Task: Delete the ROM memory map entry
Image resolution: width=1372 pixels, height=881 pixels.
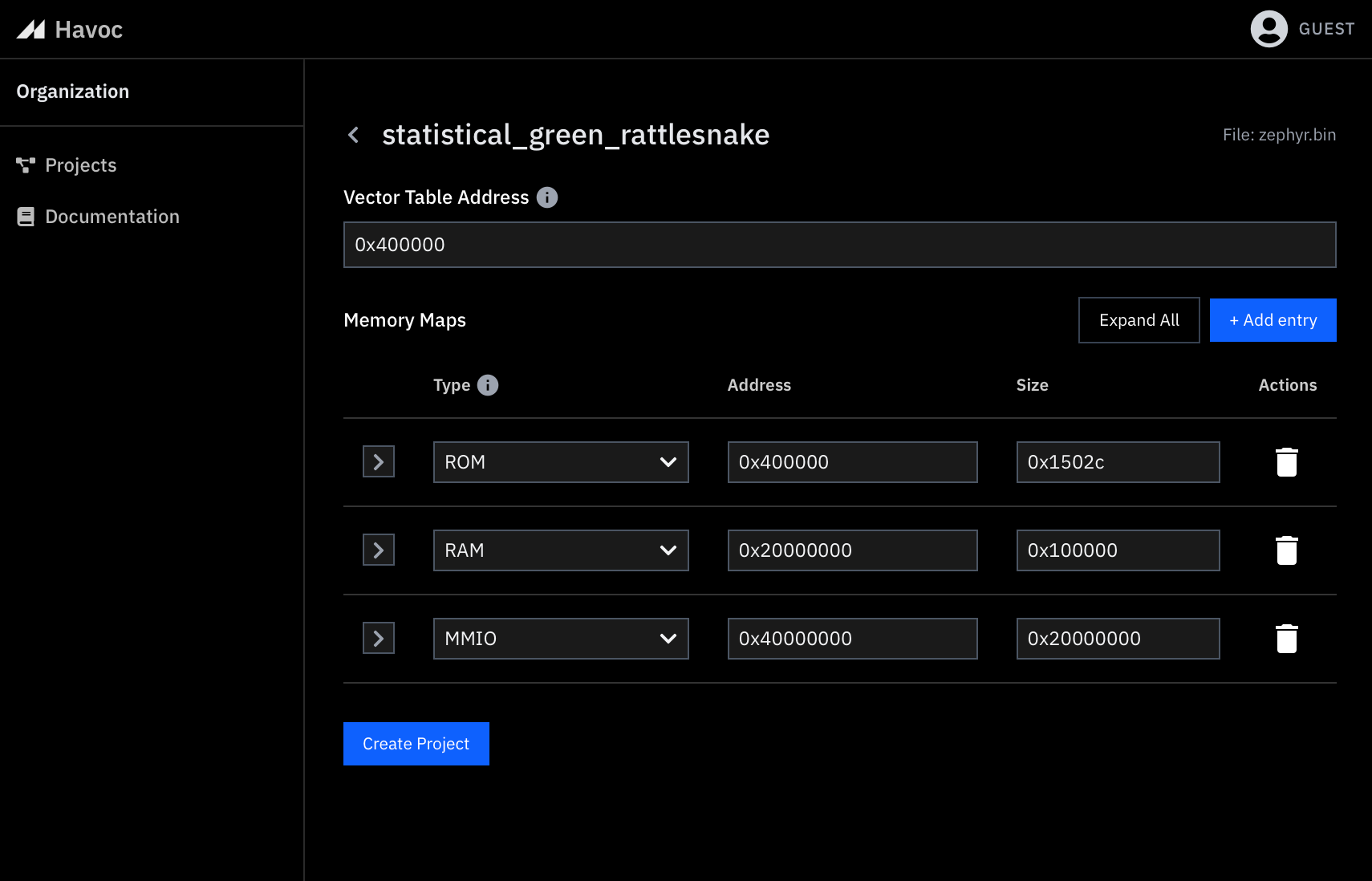Action: click(x=1287, y=462)
